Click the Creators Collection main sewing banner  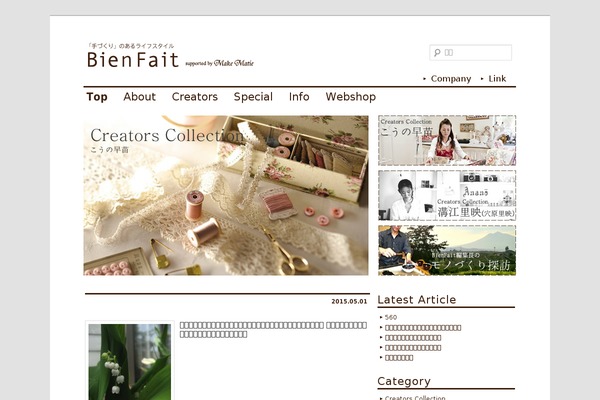226,195
